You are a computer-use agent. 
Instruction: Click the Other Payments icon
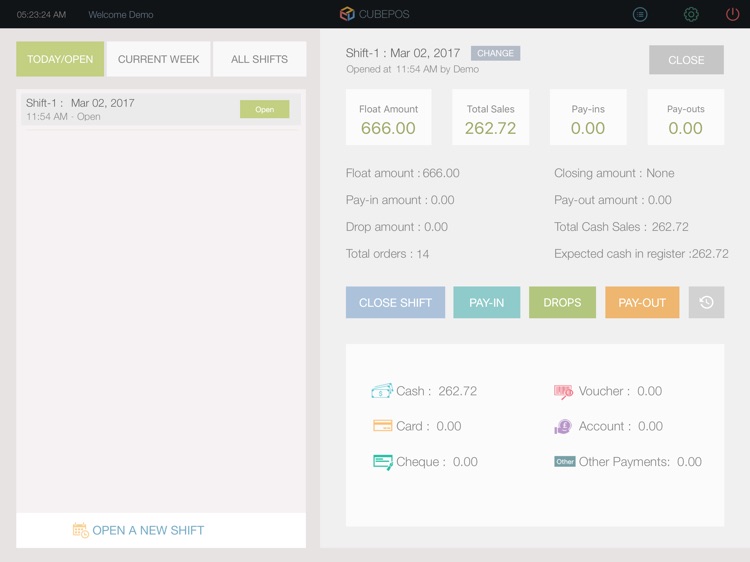tap(564, 462)
